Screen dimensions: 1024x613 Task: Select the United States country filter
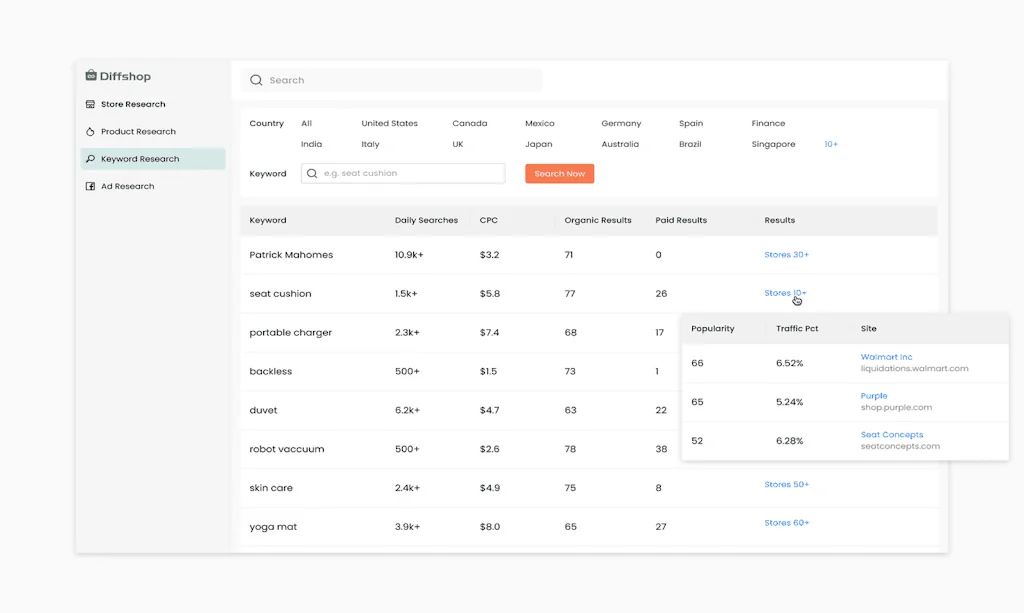(389, 123)
